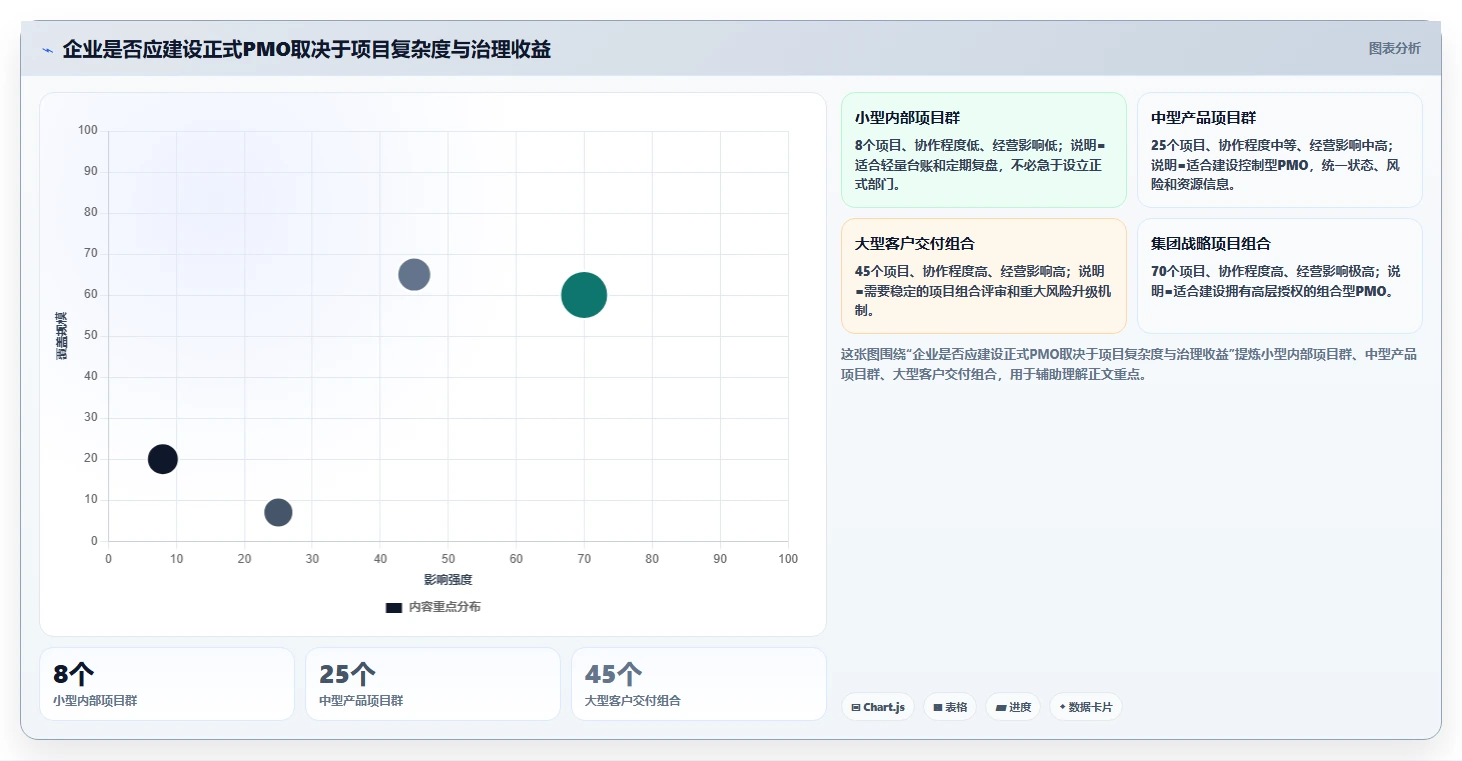Open the 集团战略项目组合 description card
The width and height of the screenshot is (1462, 761).
1280,276
